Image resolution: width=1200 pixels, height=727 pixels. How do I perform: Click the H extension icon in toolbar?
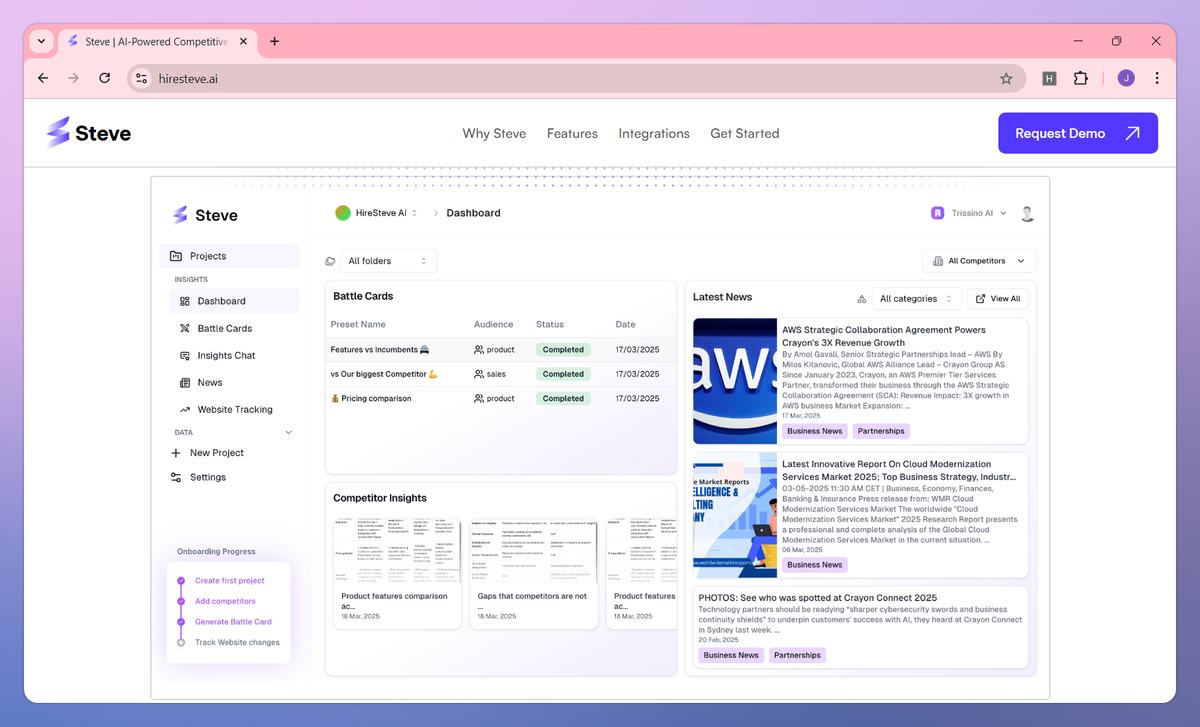[1049, 78]
